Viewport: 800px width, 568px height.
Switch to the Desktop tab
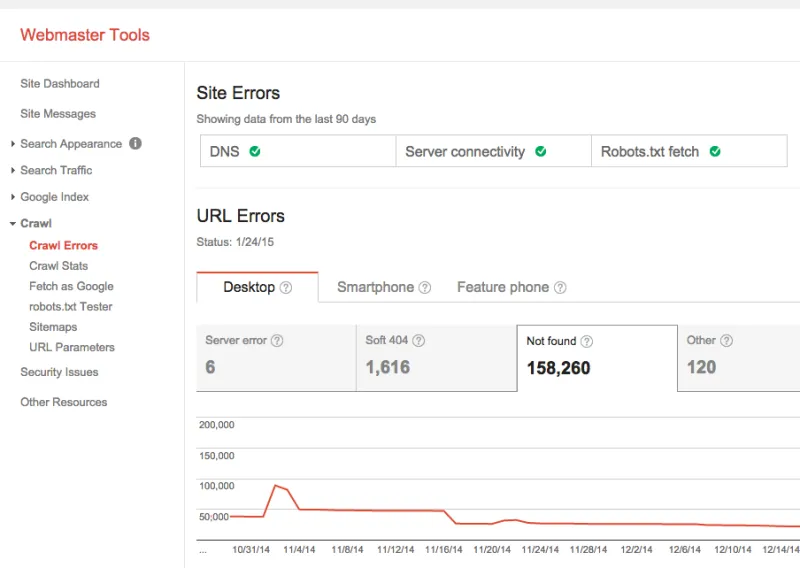257,287
